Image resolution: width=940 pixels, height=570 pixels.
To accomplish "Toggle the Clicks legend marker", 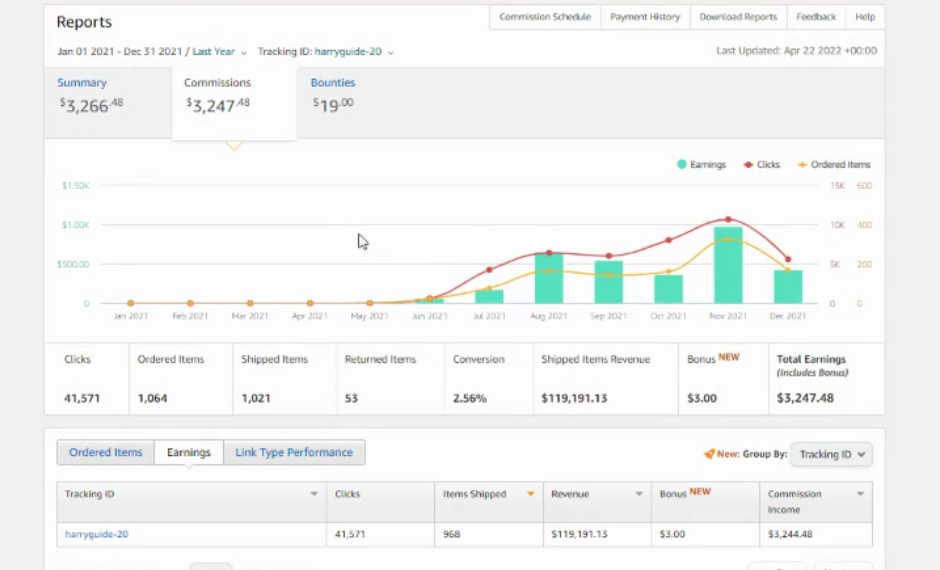I will [748, 164].
